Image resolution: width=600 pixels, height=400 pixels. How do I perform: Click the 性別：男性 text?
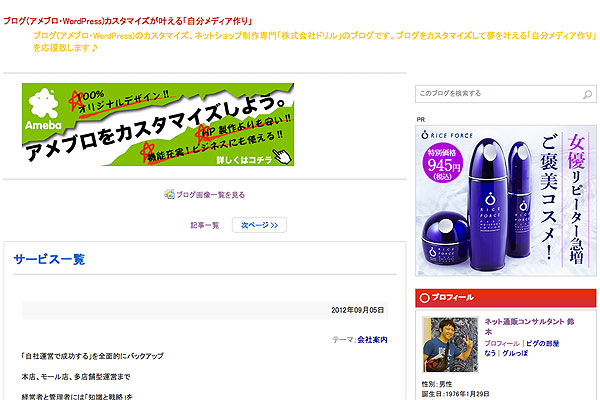(x=437, y=384)
